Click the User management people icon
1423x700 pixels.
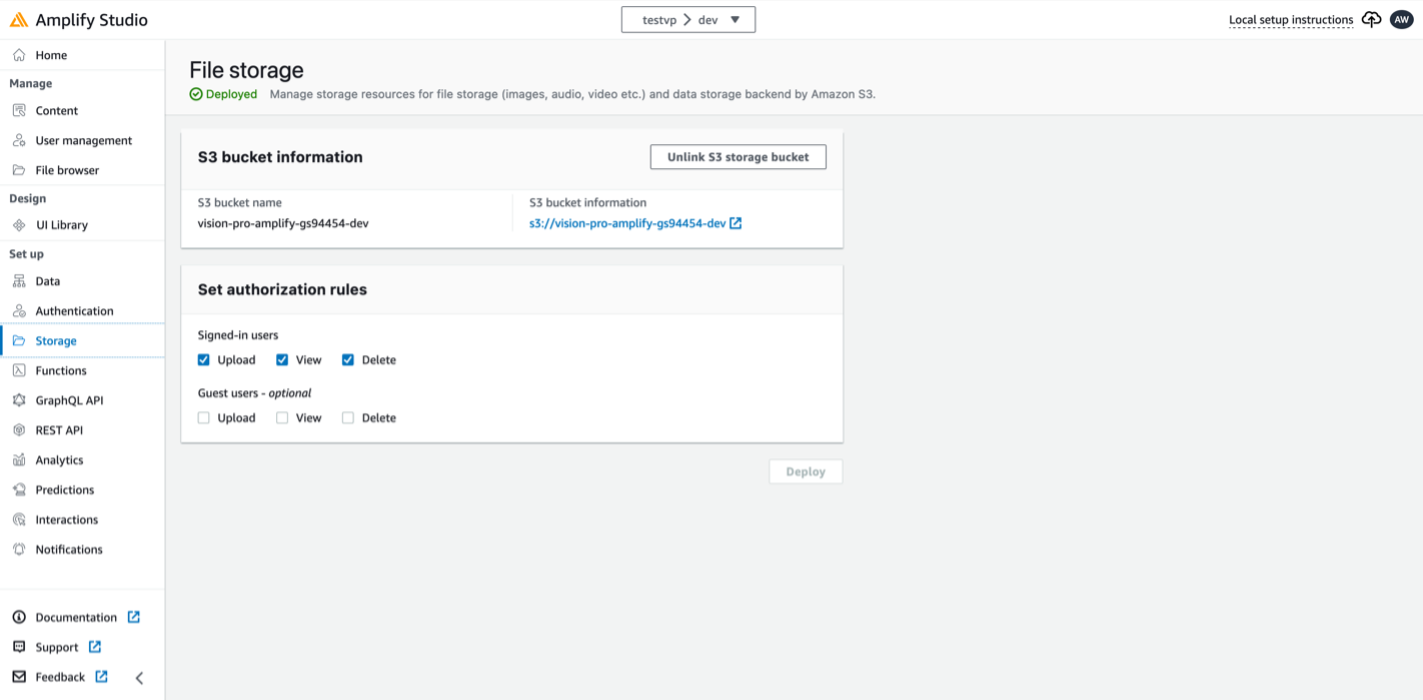click(19, 141)
